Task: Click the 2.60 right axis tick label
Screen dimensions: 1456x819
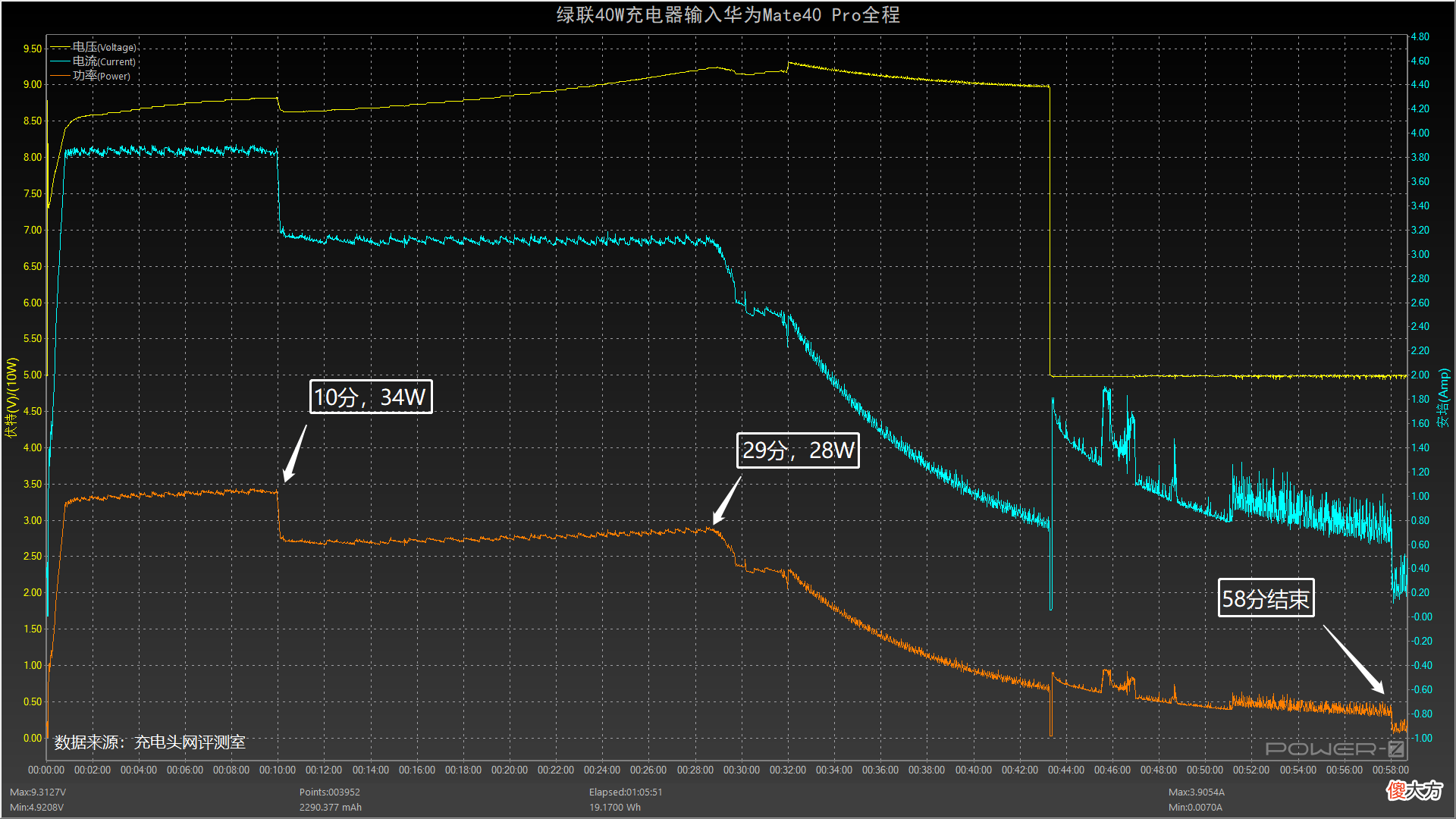Action: [1420, 303]
